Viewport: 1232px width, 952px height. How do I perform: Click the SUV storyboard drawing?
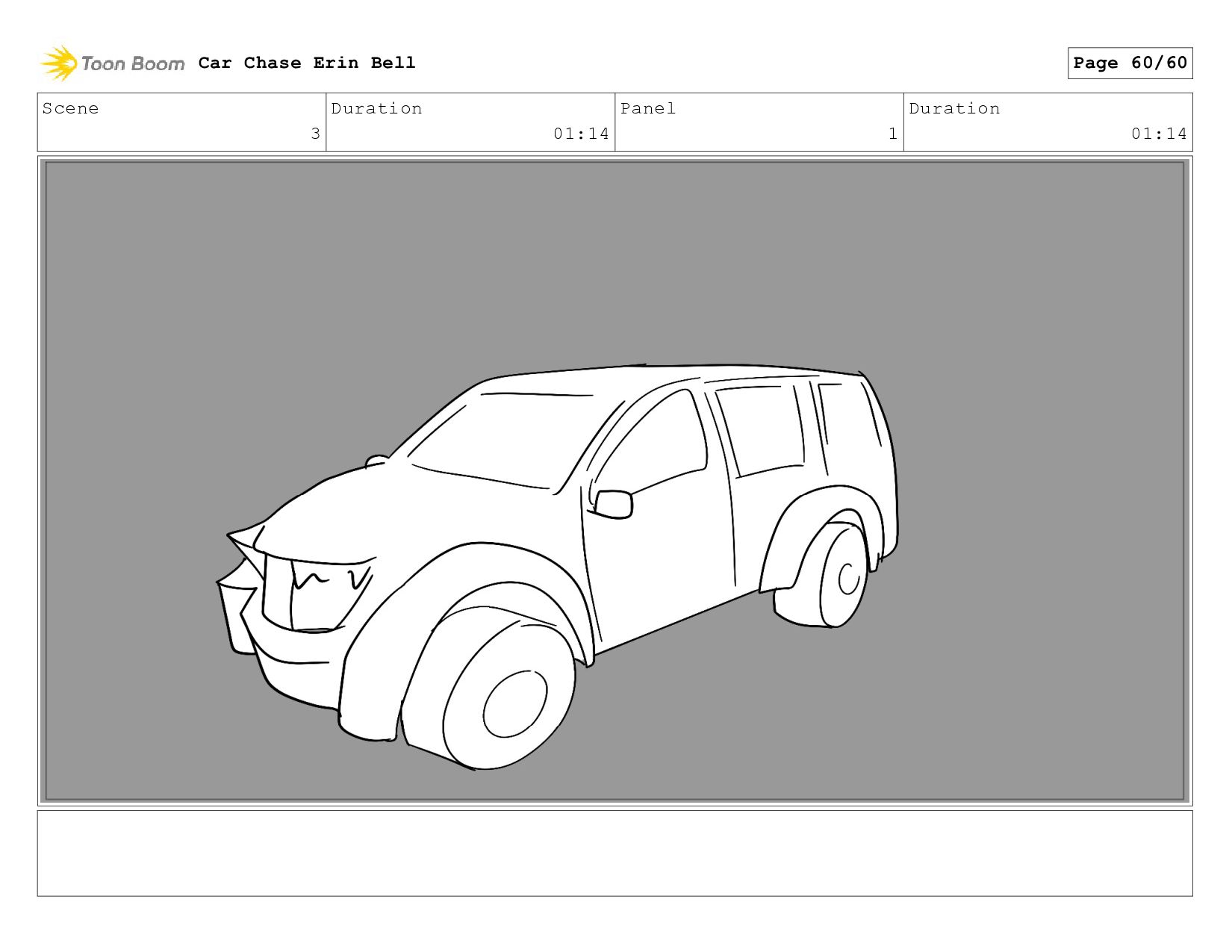click(557, 566)
